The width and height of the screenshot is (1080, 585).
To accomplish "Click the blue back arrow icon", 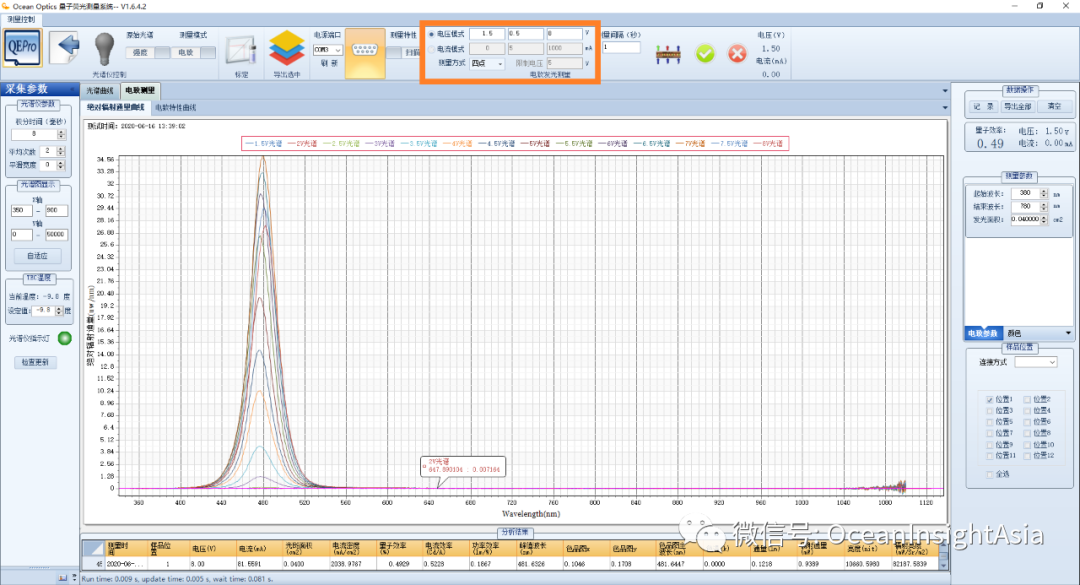I will (x=67, y=47).
